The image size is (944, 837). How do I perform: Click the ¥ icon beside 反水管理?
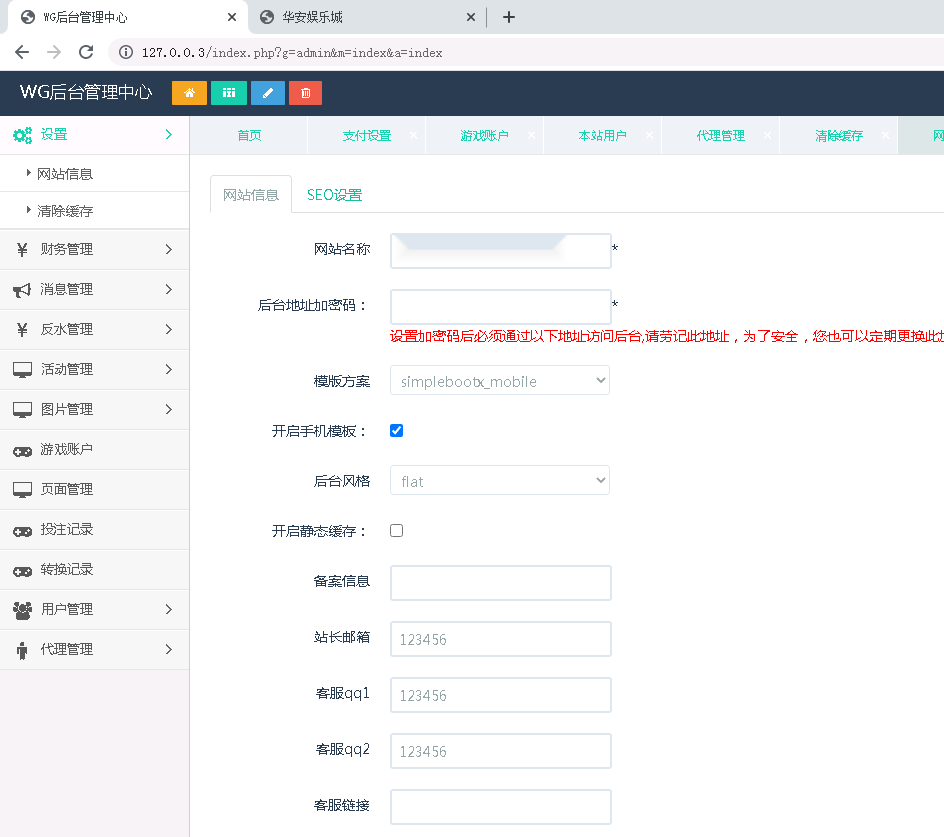click(22, 329)
